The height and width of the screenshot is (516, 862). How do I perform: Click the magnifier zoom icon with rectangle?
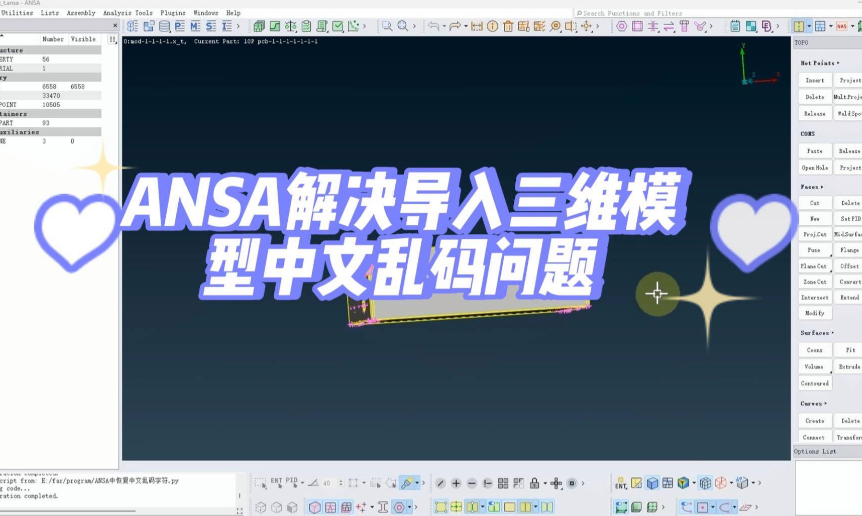tap(387, 26)
